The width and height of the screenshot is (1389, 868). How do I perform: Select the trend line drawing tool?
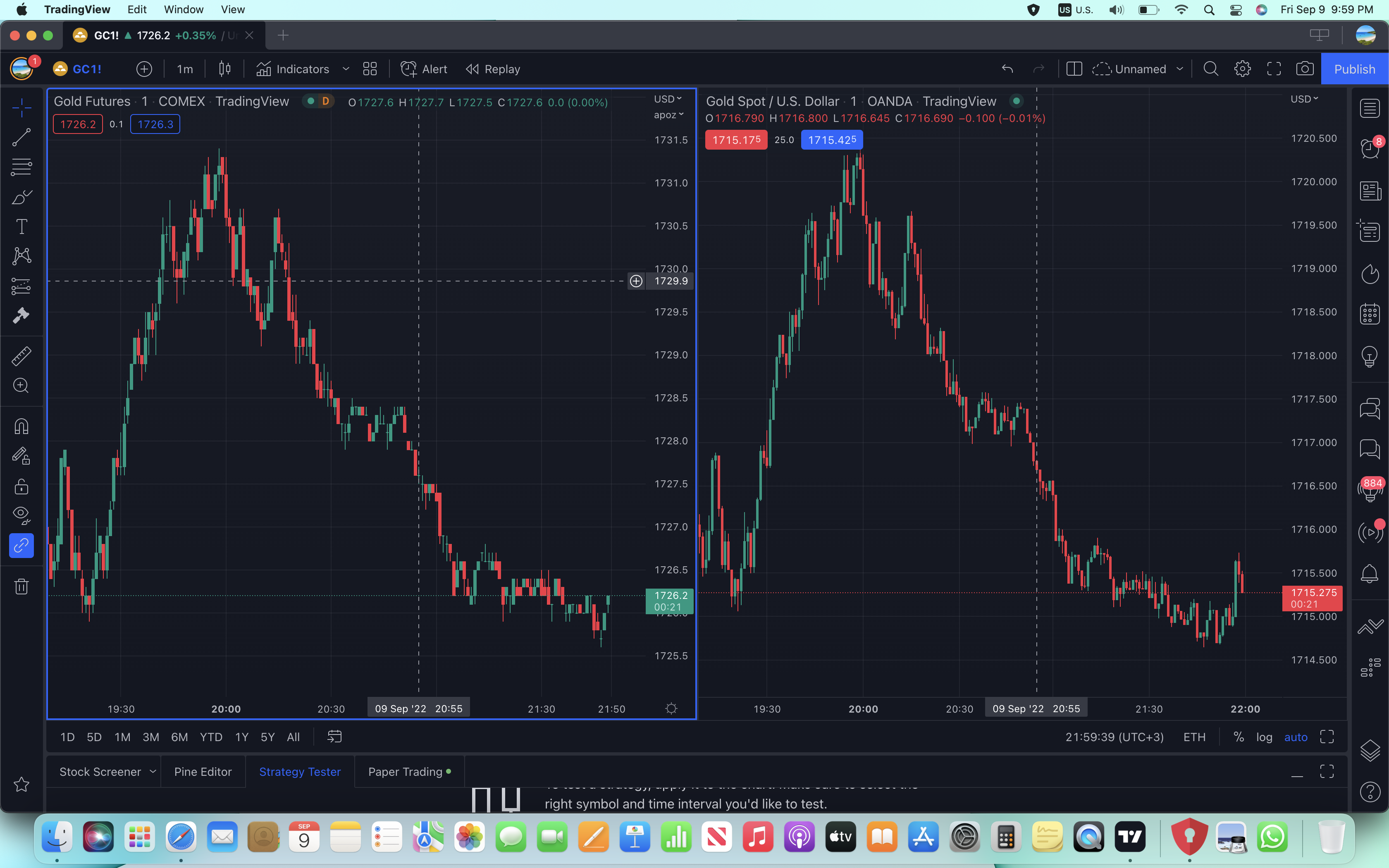click(21, 137)
